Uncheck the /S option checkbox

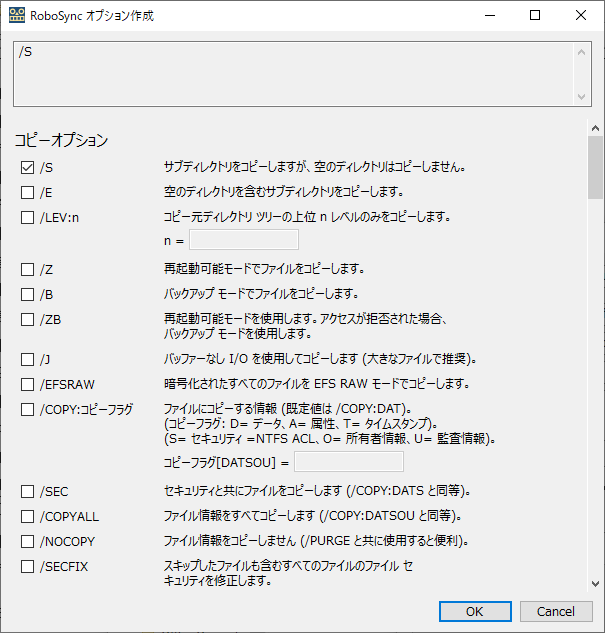pos(27,168)
